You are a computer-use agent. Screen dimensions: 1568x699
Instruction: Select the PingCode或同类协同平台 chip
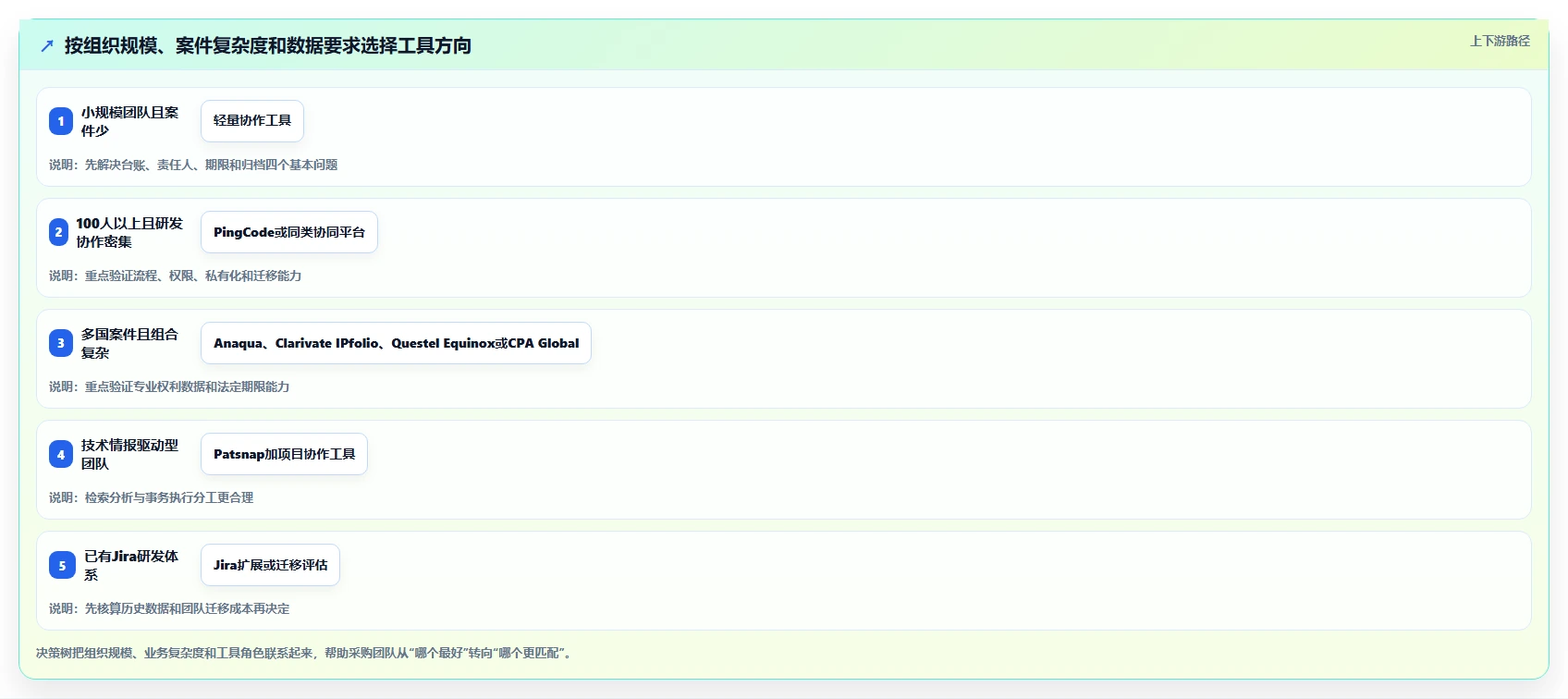pyautogui.click(x=289, y=232)
